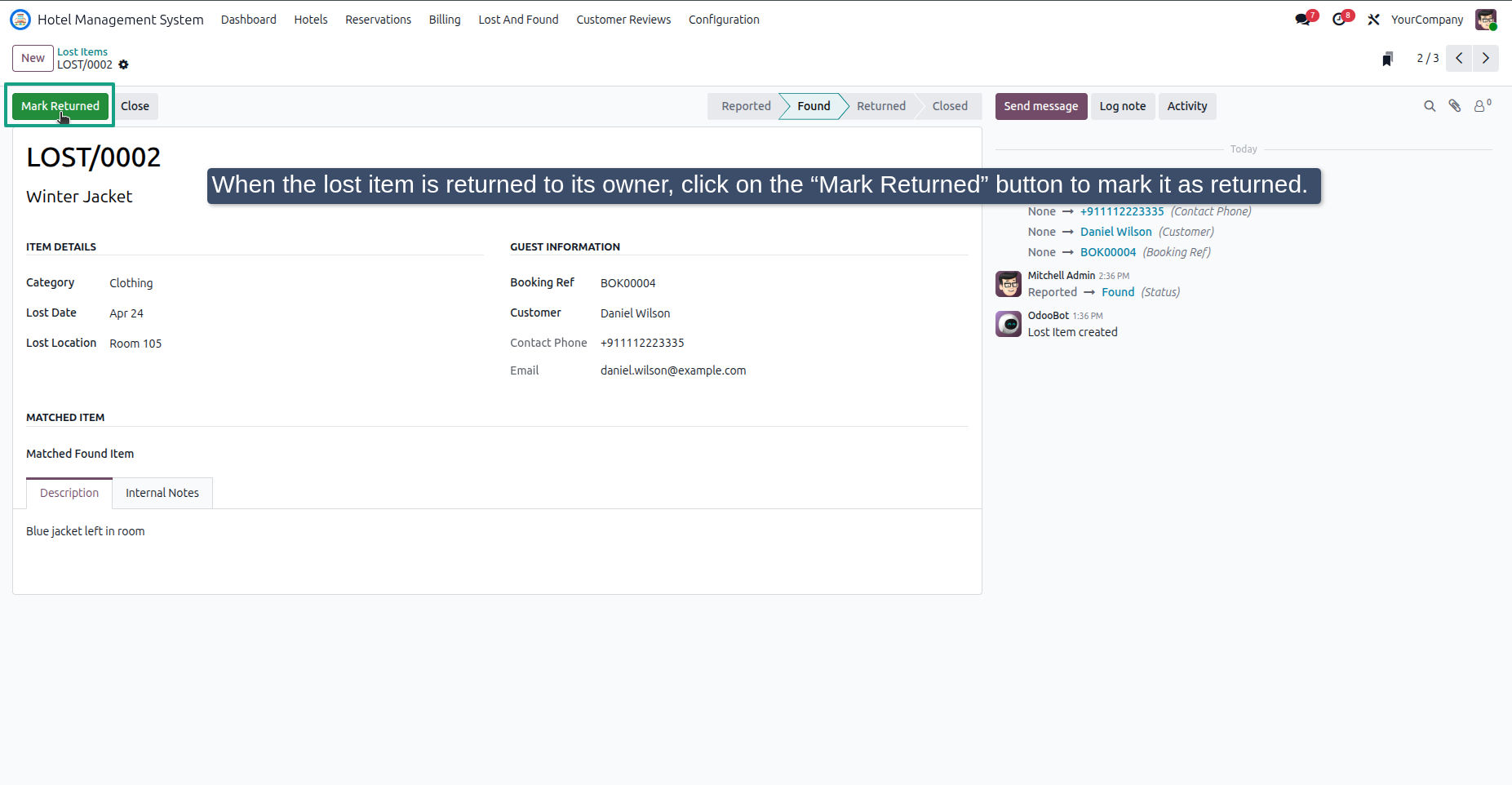Click the gear icon beside LOST/0002
The image size is (1512, 785).
point(124,64)
